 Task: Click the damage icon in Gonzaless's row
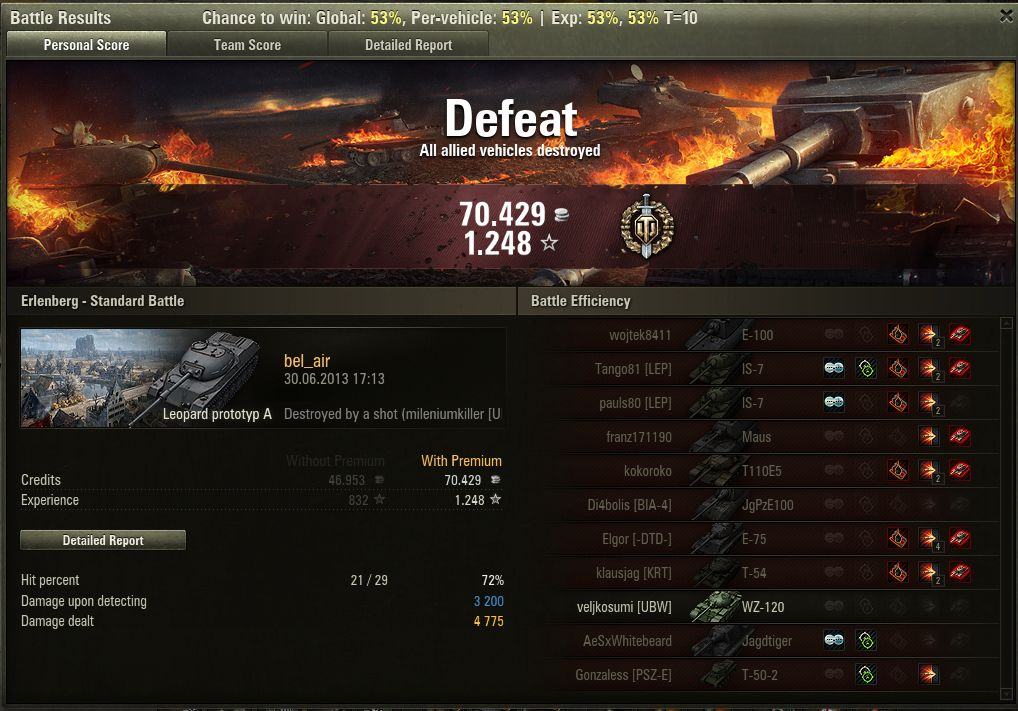(x=928, y=674)
